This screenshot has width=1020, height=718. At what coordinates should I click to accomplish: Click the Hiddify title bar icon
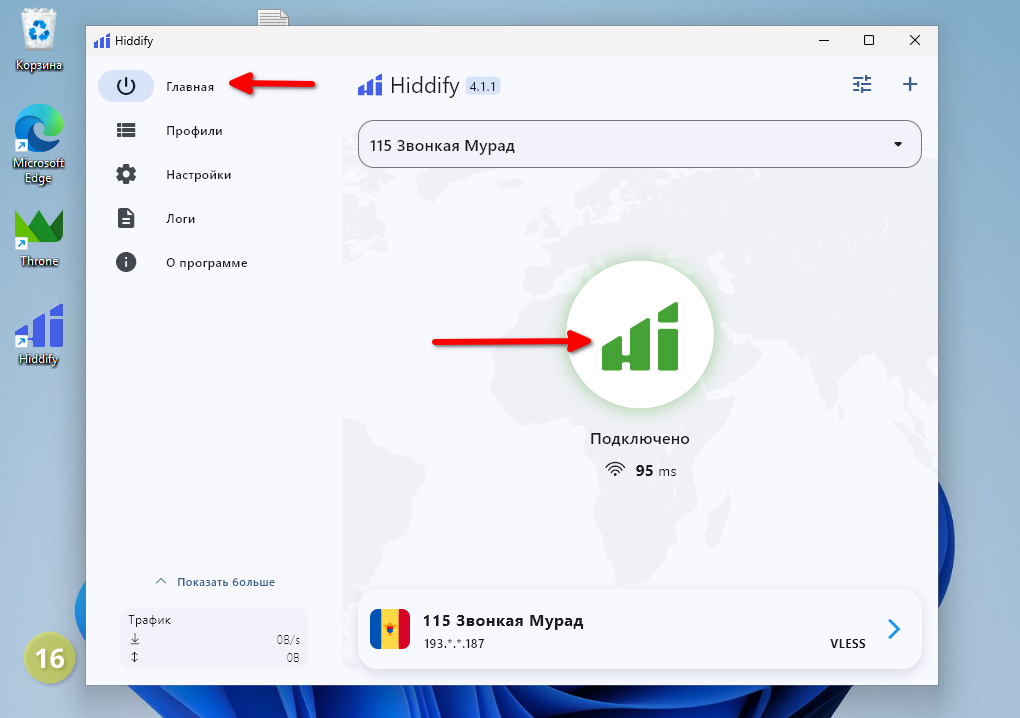pyautogui.click(x=101, y=41)
